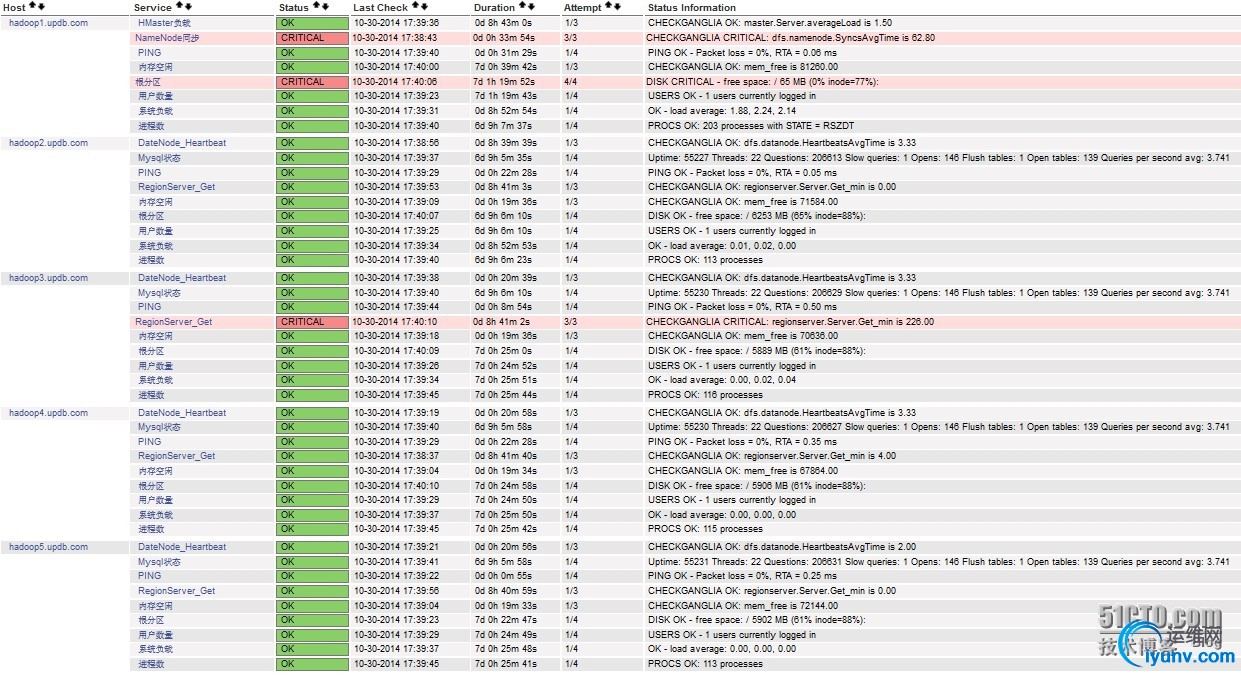This screenshot has height=675, width=1241.
Task: Sort Duration column descending with the down arrow
Action: [x=531, y=6]
